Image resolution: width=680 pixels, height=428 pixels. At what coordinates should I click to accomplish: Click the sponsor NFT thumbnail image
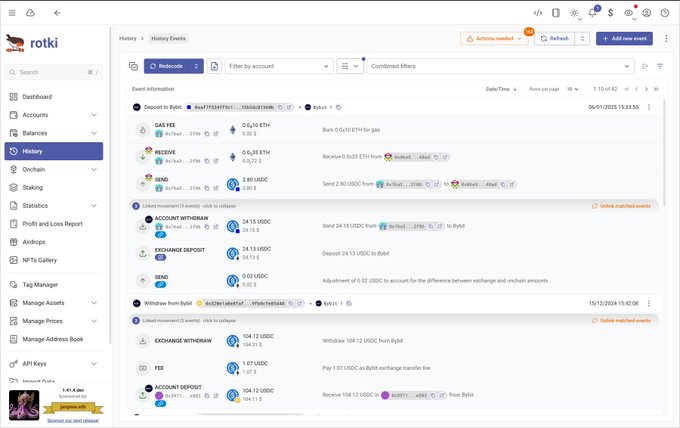(x=24, y=405)
